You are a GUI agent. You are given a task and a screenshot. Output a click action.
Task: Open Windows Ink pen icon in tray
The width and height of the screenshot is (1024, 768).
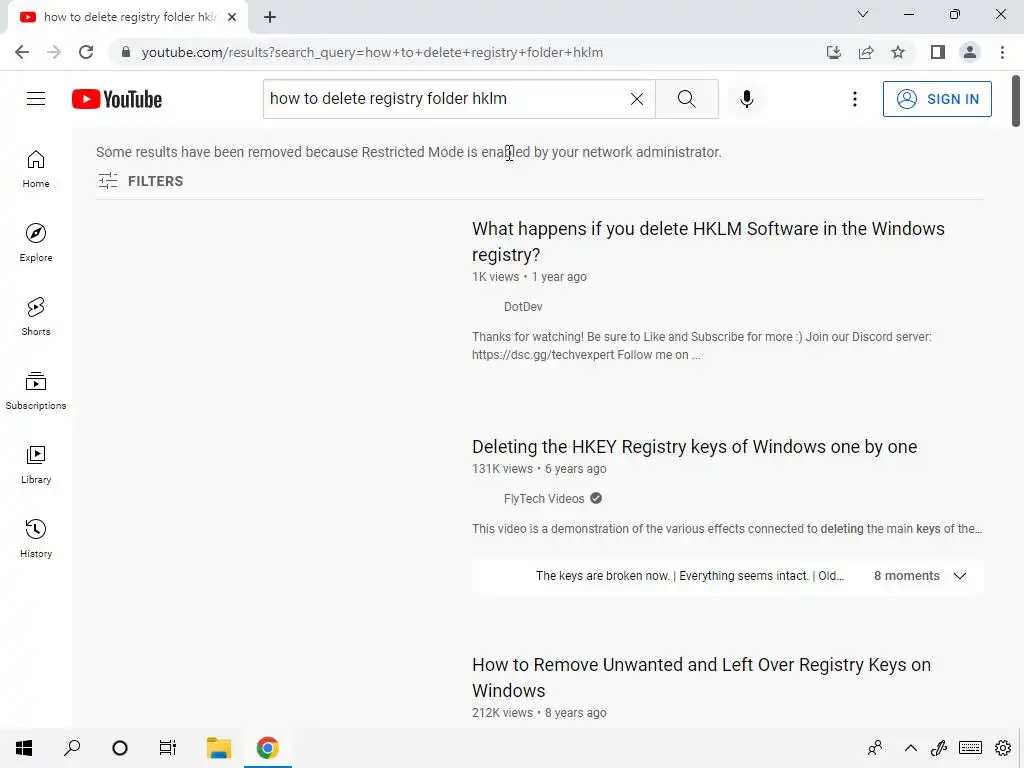tap(939, 748)
